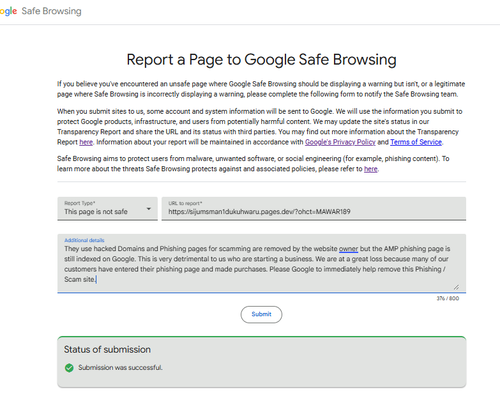The width and height of the screenshot is (500, 407).
Task: Click the 'Additional details' field label
Action: pos(84,240)
